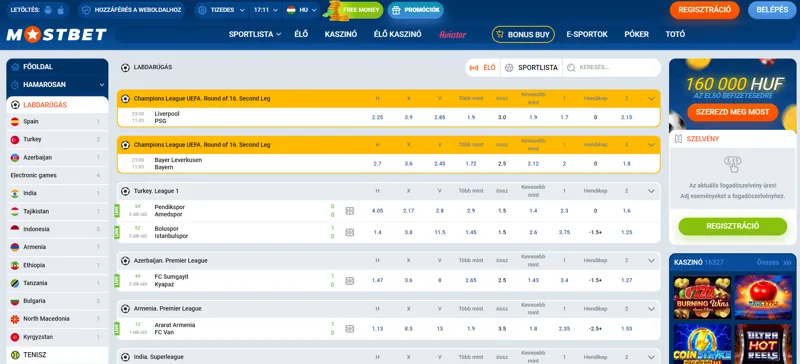Select odds 8.5 in the Ararat Armenia row
This screenshot has width=800, height=364.
pyautogui.click(x=408, y=329)
